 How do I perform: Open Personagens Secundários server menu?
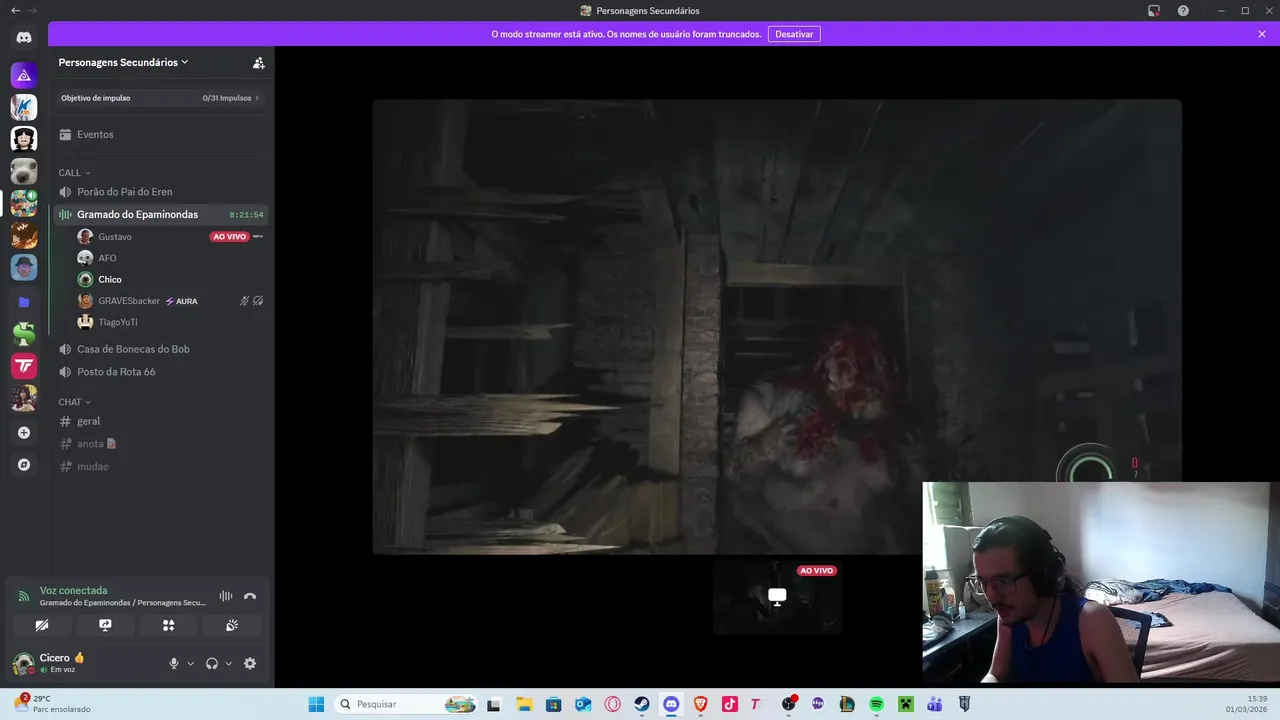[124, 62]
